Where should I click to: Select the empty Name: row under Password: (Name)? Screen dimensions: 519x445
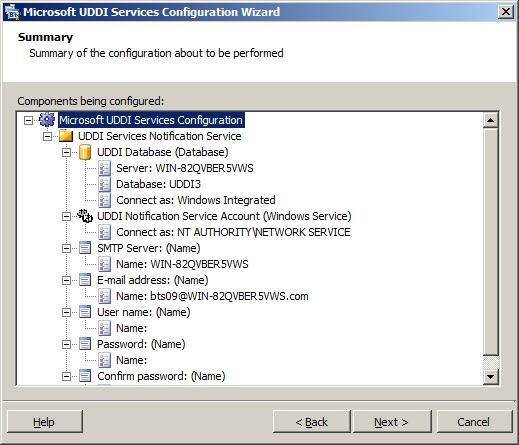(131, 360)
